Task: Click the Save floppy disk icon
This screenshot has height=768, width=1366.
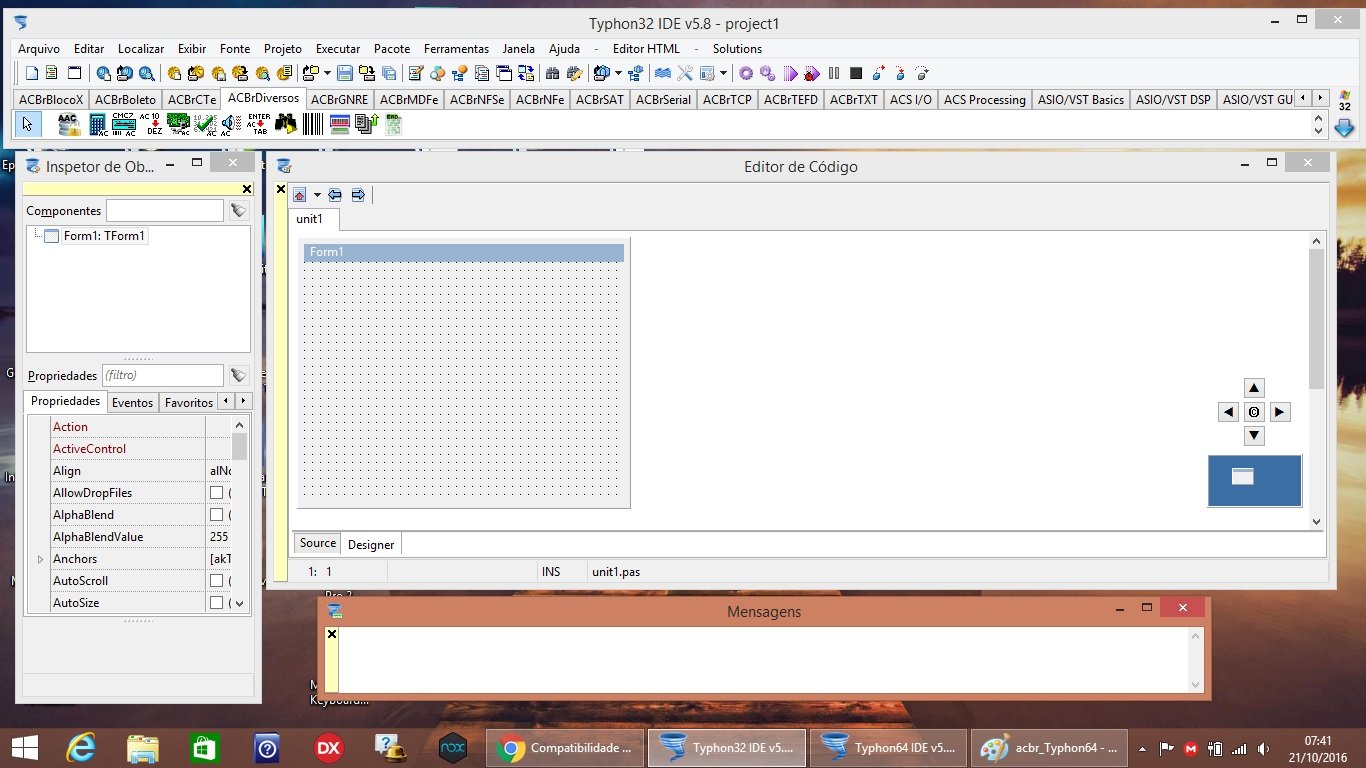Action: pyautogui.click(x=344, y=73)
